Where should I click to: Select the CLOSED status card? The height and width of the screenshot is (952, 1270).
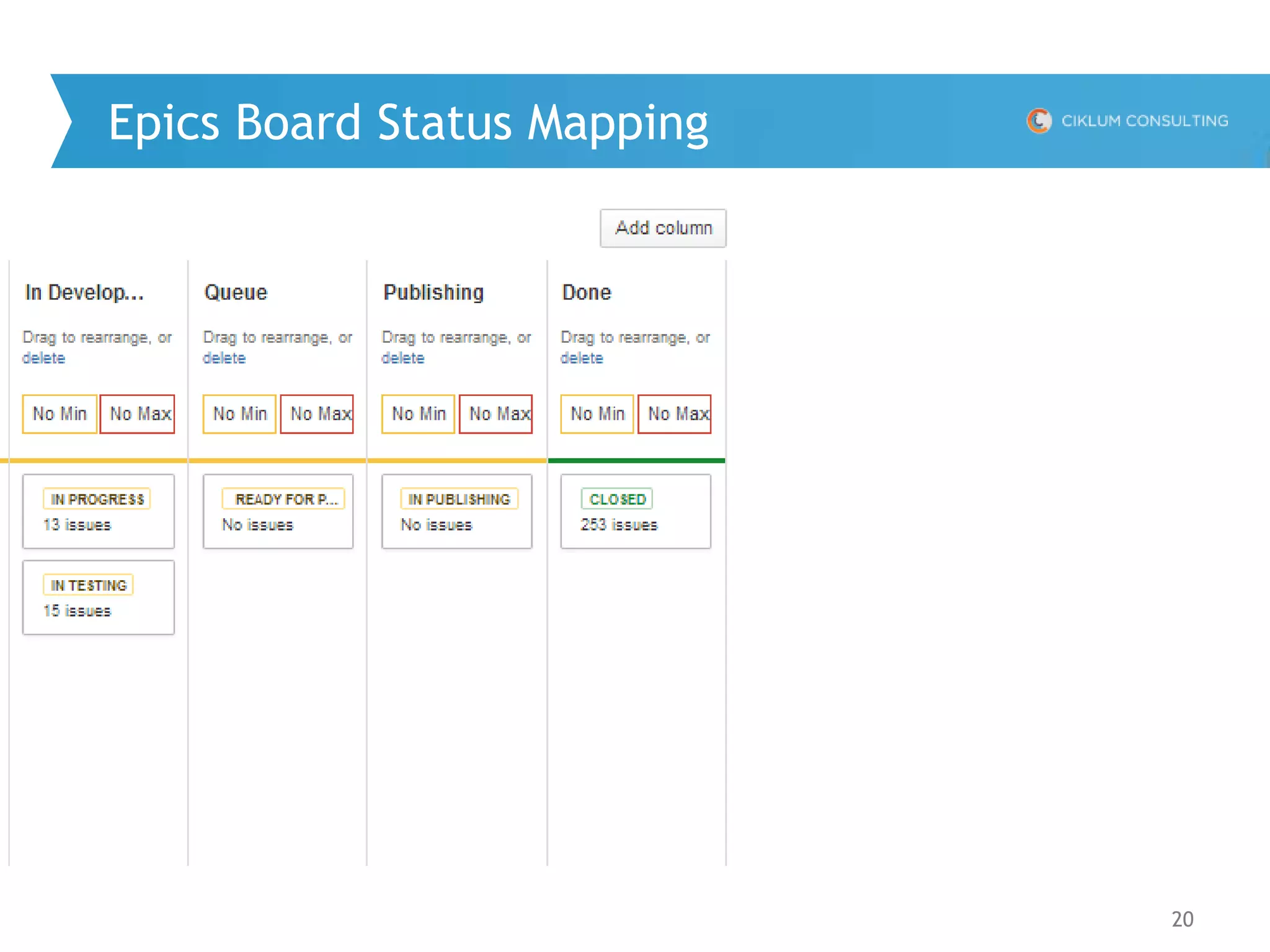[x=636, y=511]
